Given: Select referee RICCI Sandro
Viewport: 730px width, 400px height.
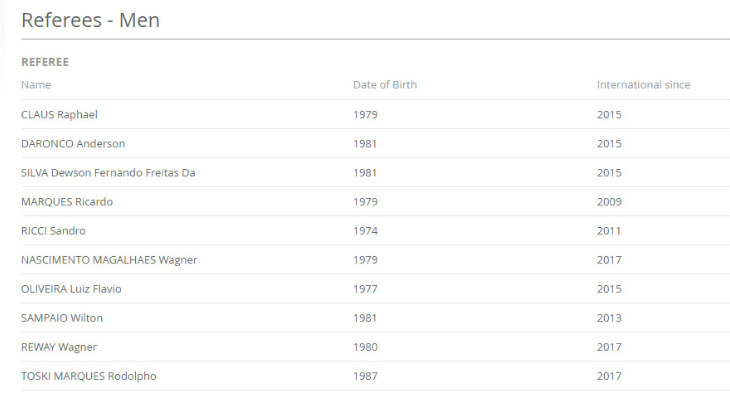Looking at the screenshot, I should (53, 230).
